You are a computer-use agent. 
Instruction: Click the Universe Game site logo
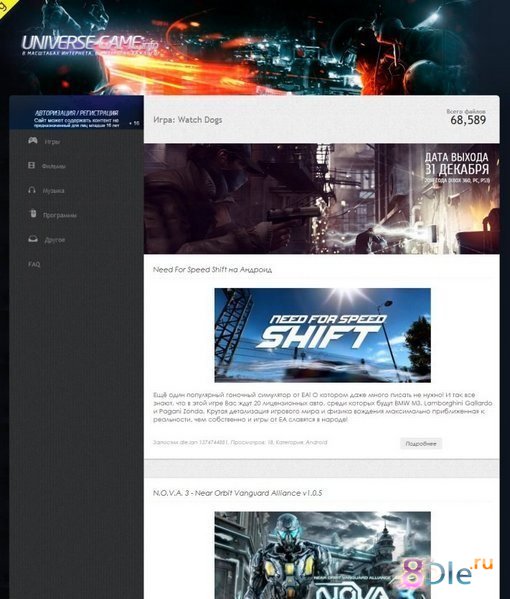[x=90, y=45]
